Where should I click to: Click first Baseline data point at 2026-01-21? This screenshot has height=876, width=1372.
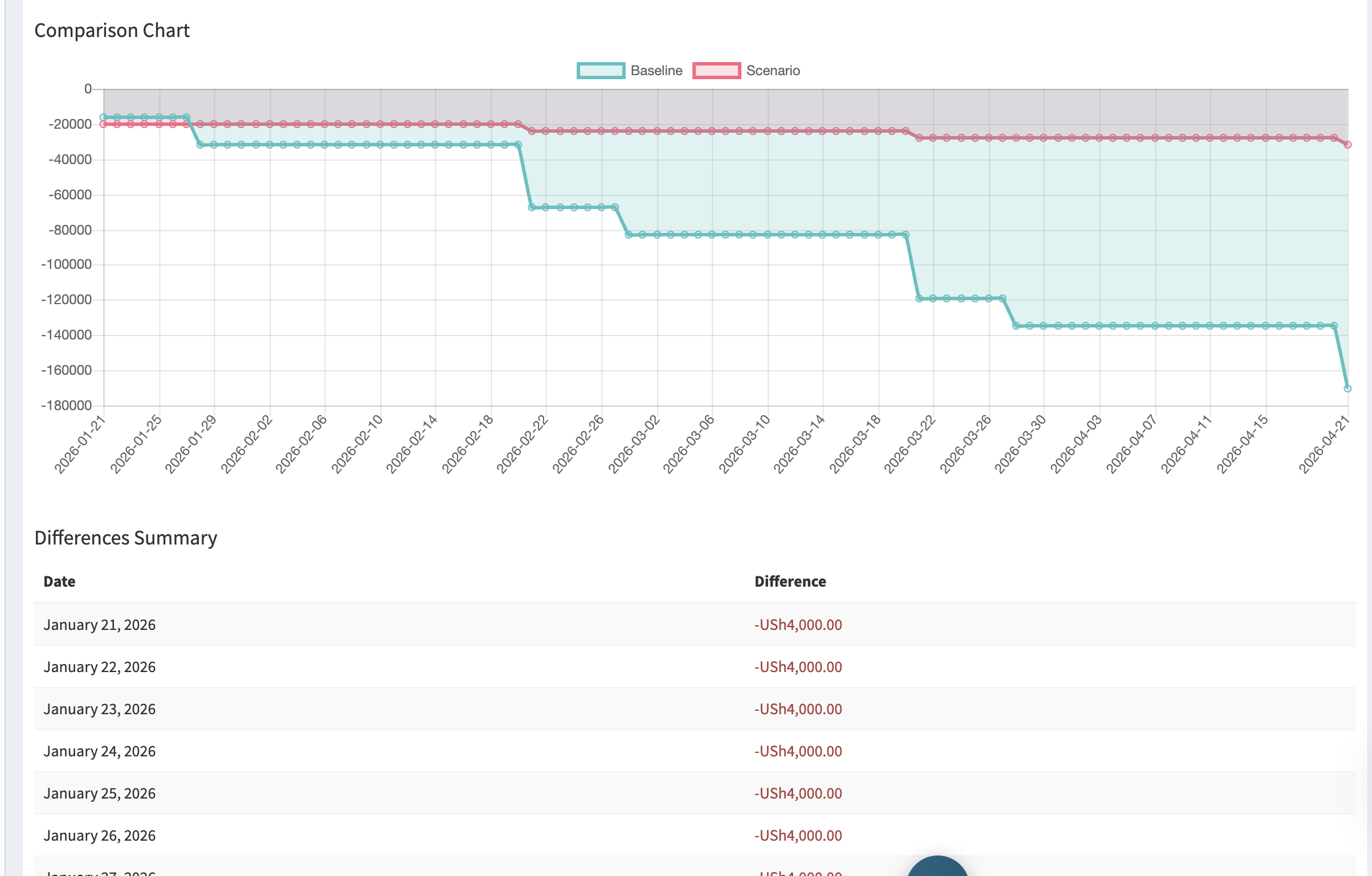104,117
